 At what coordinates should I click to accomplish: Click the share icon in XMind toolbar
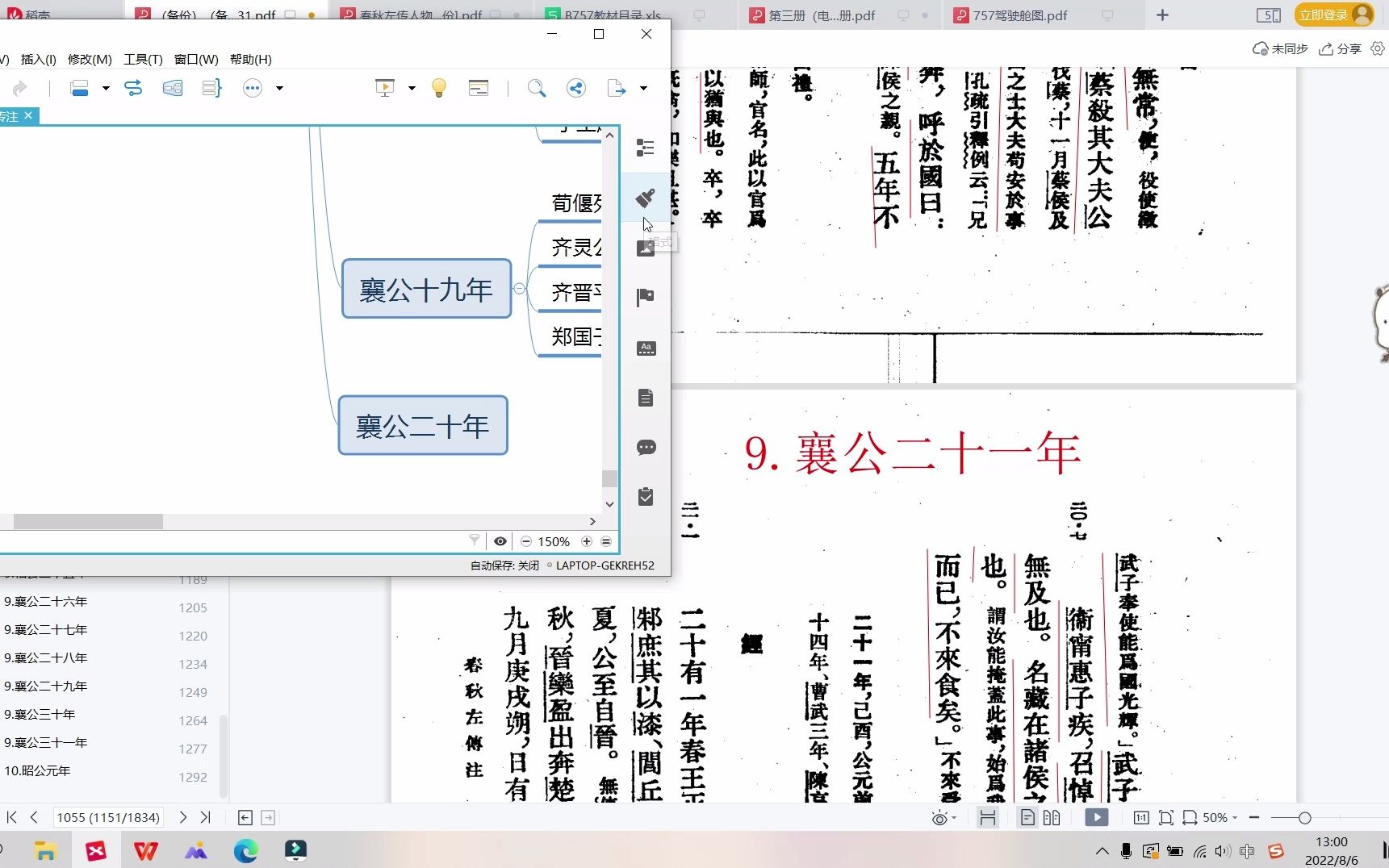576,88
